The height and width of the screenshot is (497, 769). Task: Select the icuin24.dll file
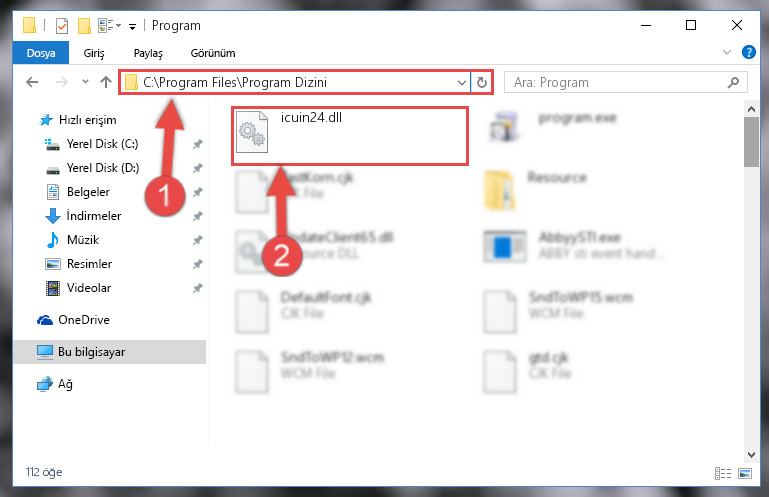tap(350, 135)
